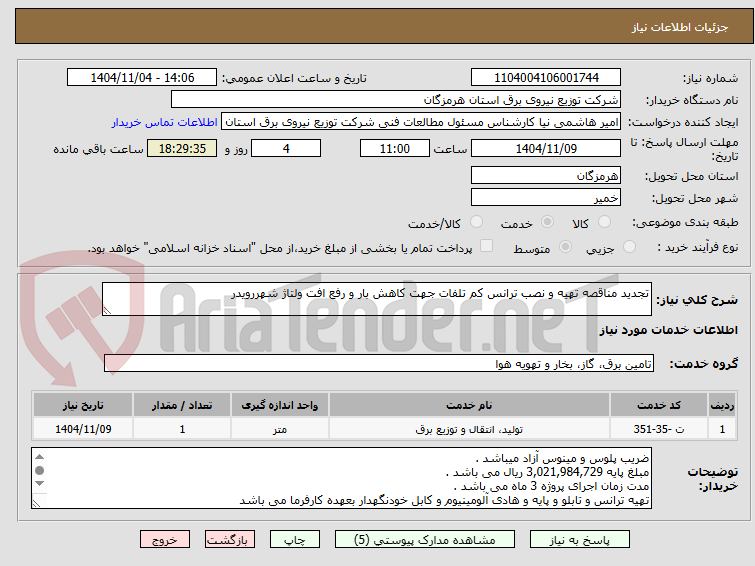755x566 pixels.
Task: Click the شرح کلی نیاز description text area
Action: point(377,299)
